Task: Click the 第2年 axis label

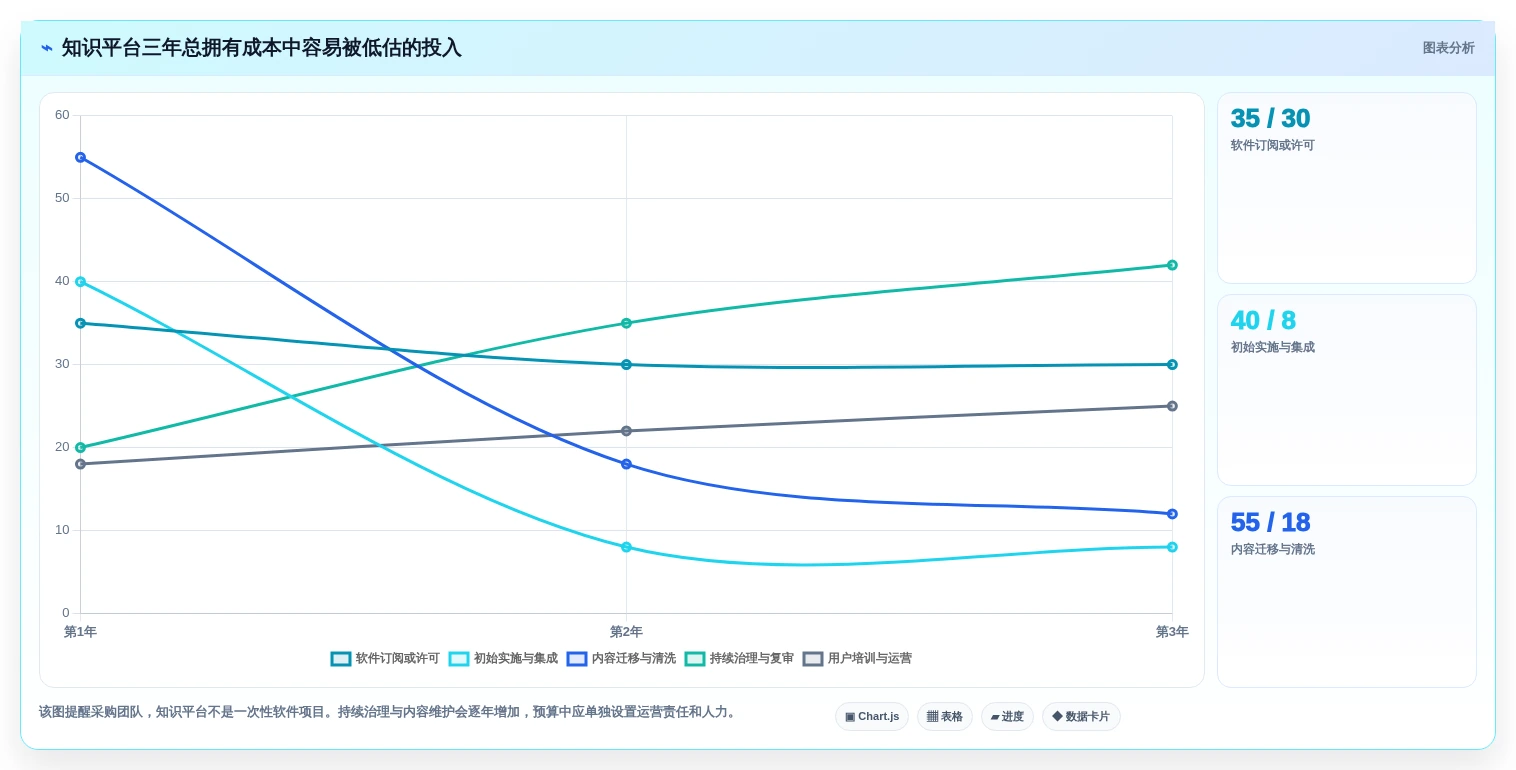Action: click(626, 632)
